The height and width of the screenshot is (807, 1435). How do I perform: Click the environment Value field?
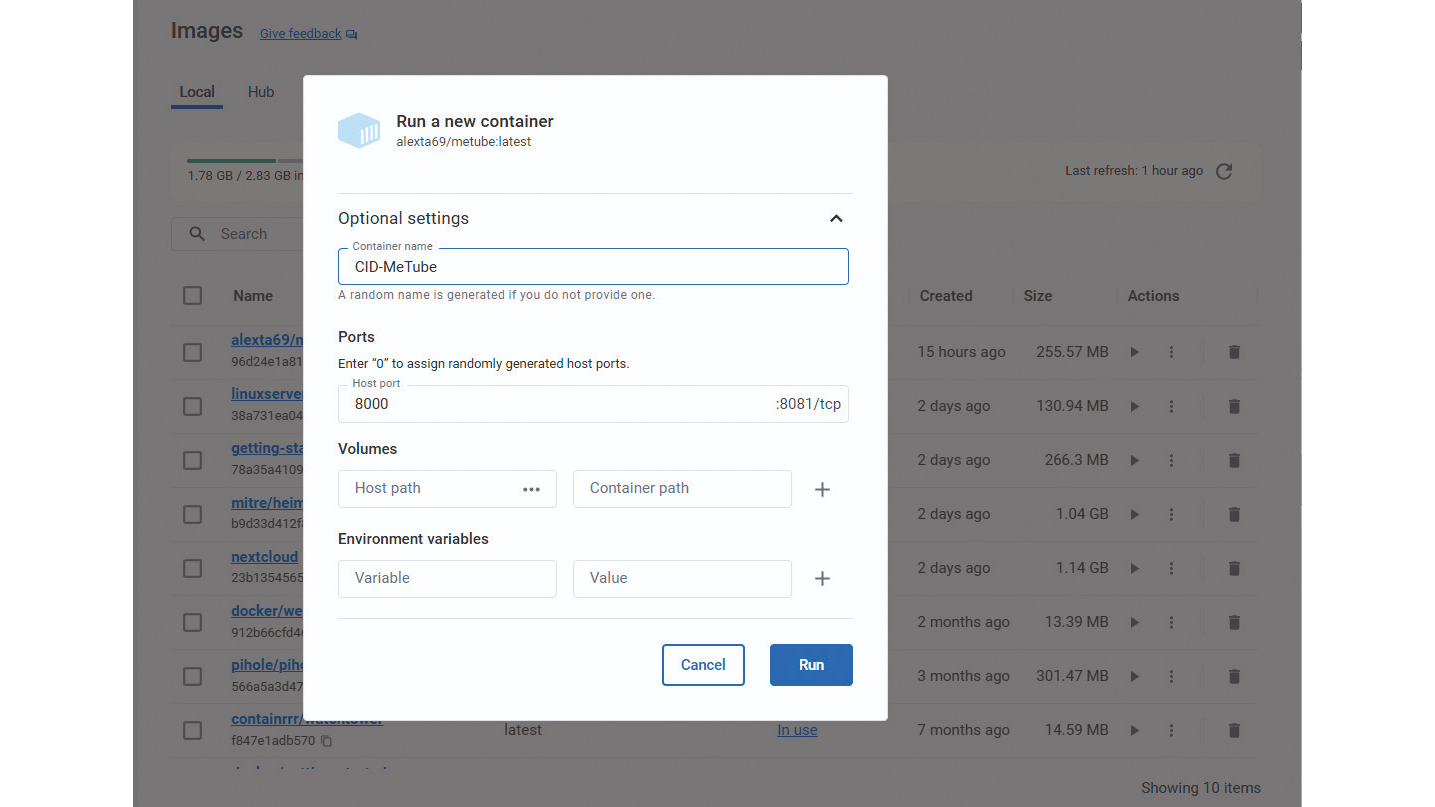pos(682,578)
